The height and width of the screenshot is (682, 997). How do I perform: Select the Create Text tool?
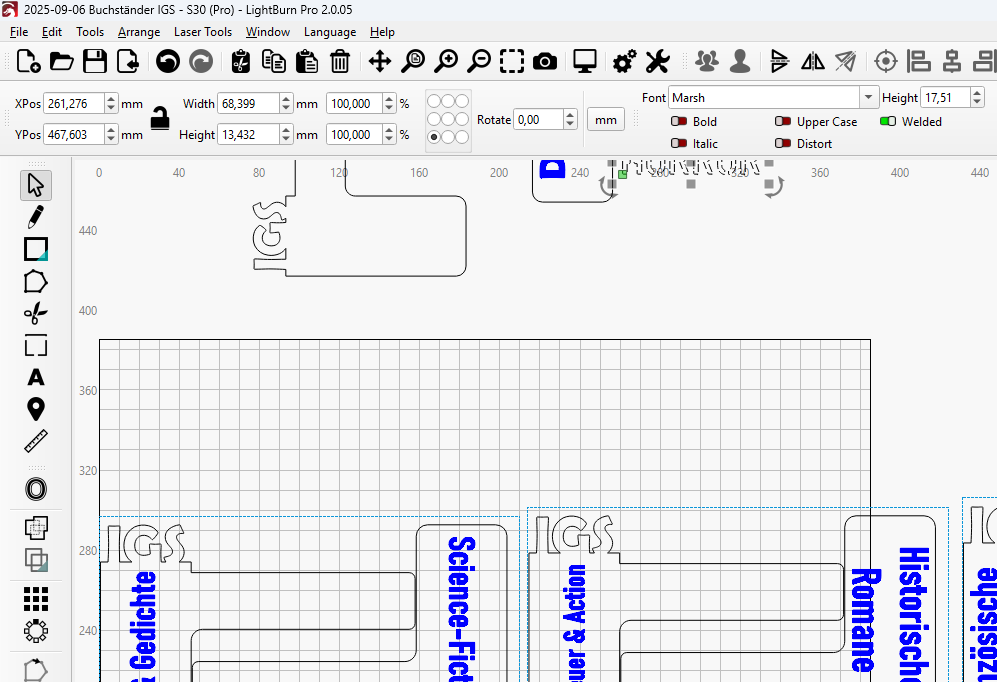(x=36, y=377)
